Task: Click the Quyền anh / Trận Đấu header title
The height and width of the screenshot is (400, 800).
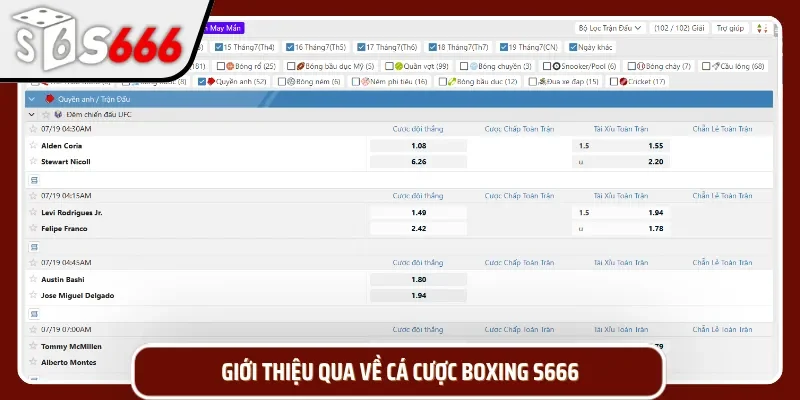Action: [x=94, y=99]
